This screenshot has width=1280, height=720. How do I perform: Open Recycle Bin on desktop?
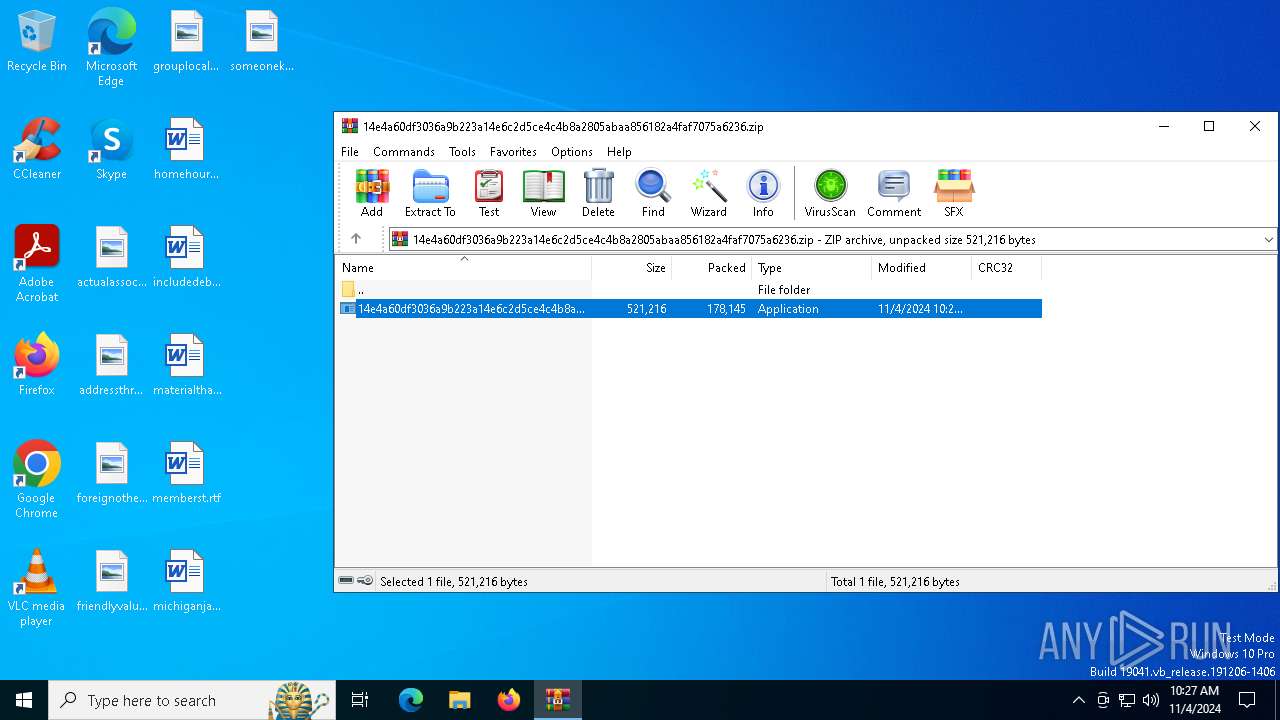37,42
